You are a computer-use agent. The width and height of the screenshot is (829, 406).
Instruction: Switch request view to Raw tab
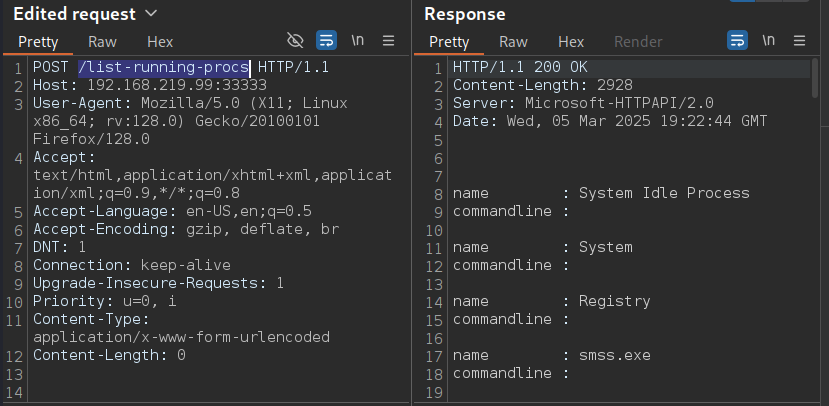[x=103, y=42]
